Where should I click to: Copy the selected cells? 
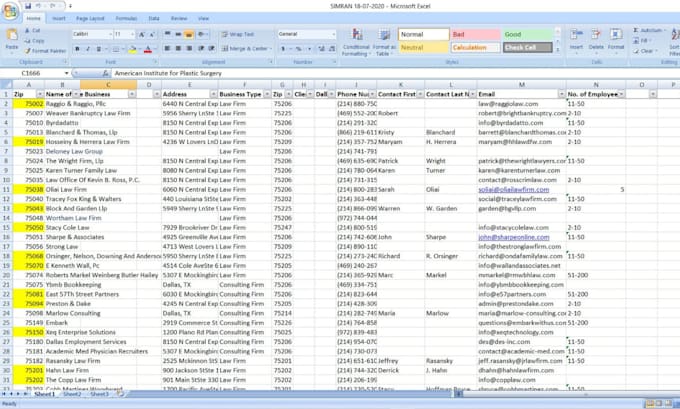[34, 41]
